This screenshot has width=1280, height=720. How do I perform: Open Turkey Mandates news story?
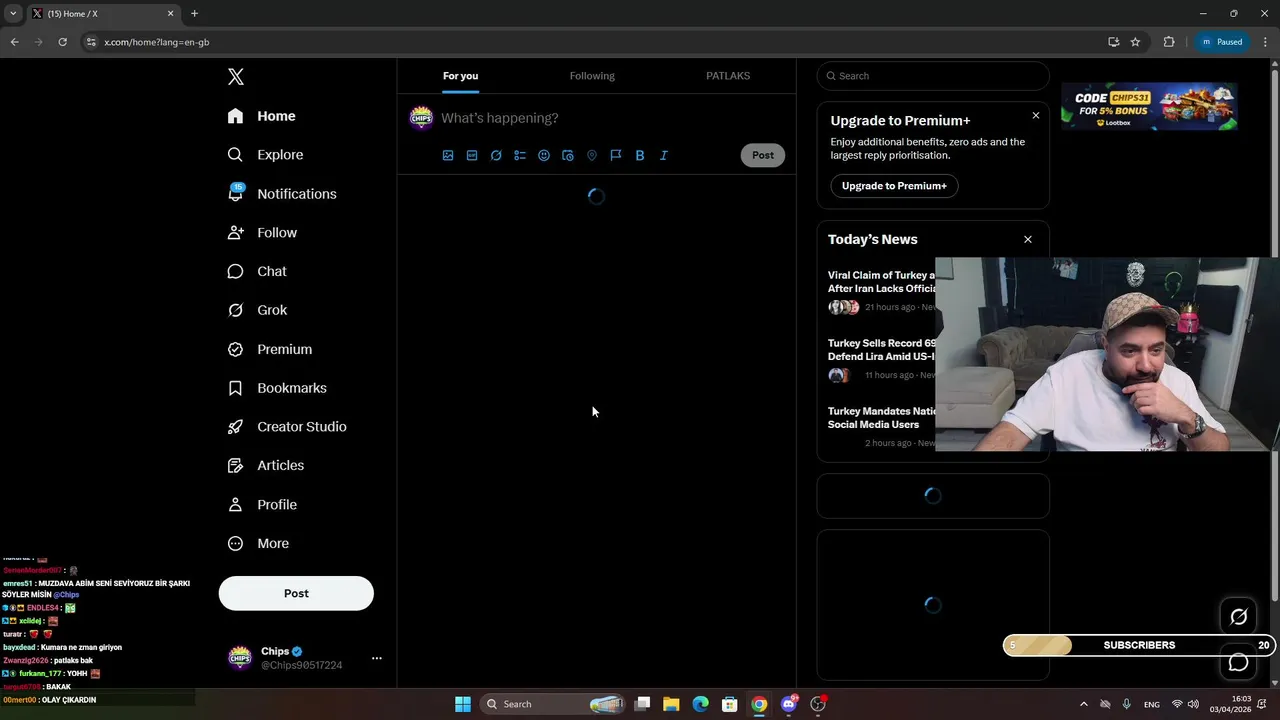pos(882,418)
